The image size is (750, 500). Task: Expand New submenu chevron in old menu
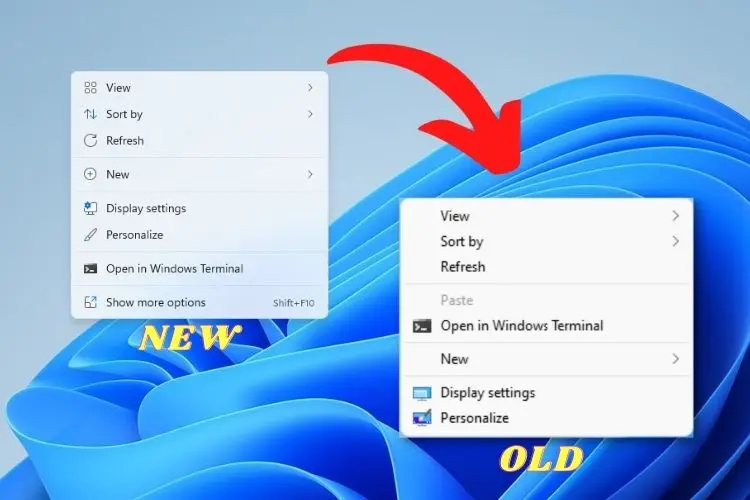point(675,359)
